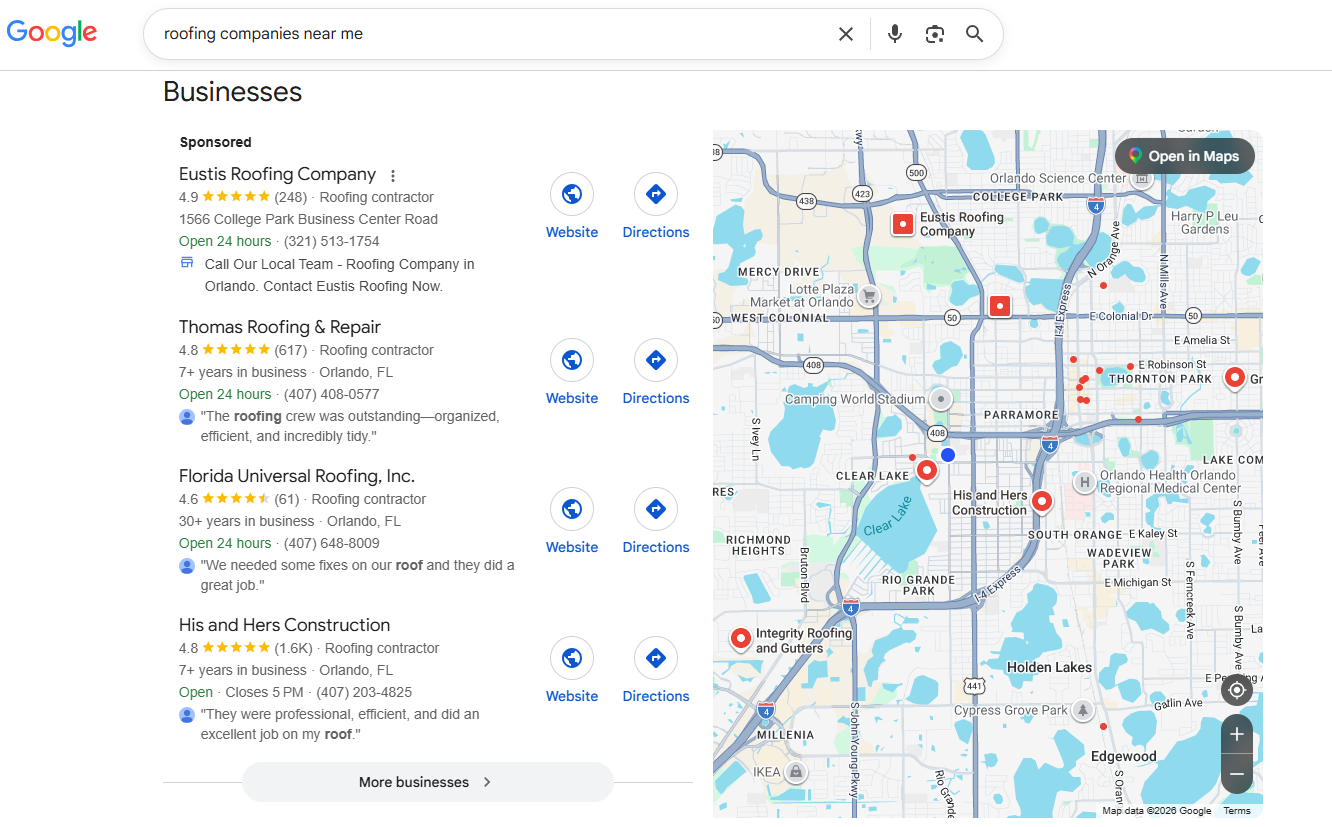Click review "We needed some fixes on our roof"
The image size is (1332, 827).
358,575
